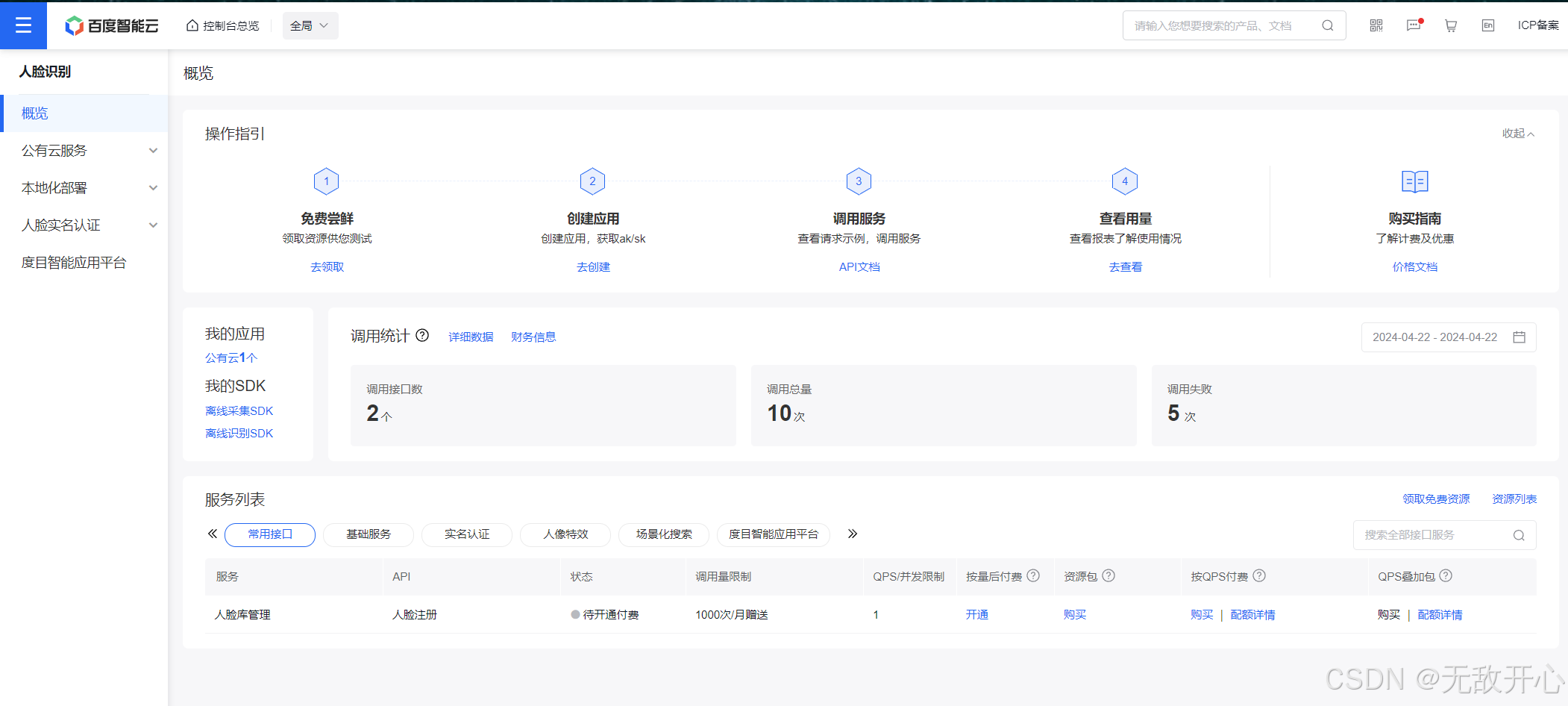Click step 1 hexagon icon

pyautogui.click(x=327, y=181)
